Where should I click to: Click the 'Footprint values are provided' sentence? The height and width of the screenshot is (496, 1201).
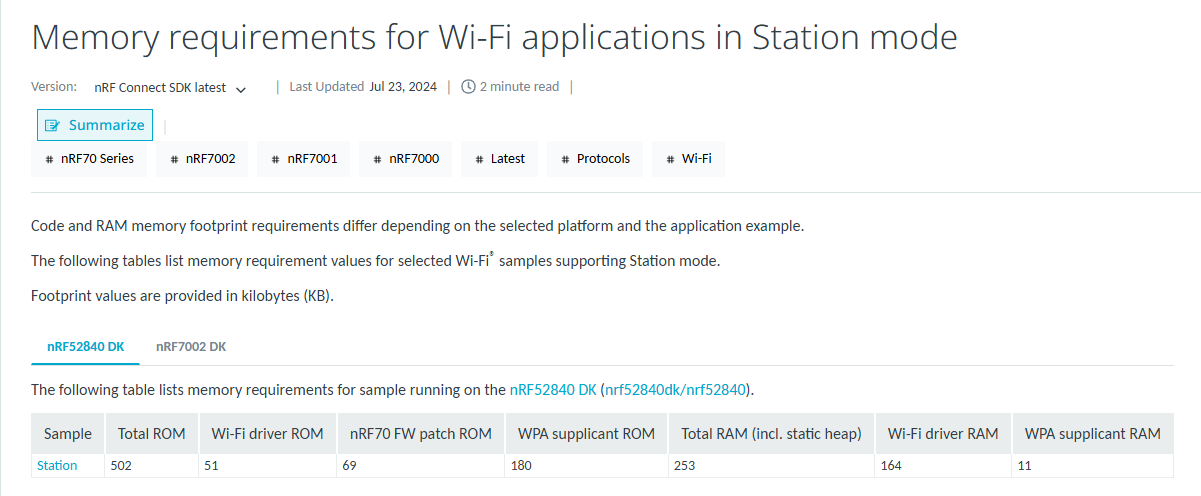click(x=182, y=297)
